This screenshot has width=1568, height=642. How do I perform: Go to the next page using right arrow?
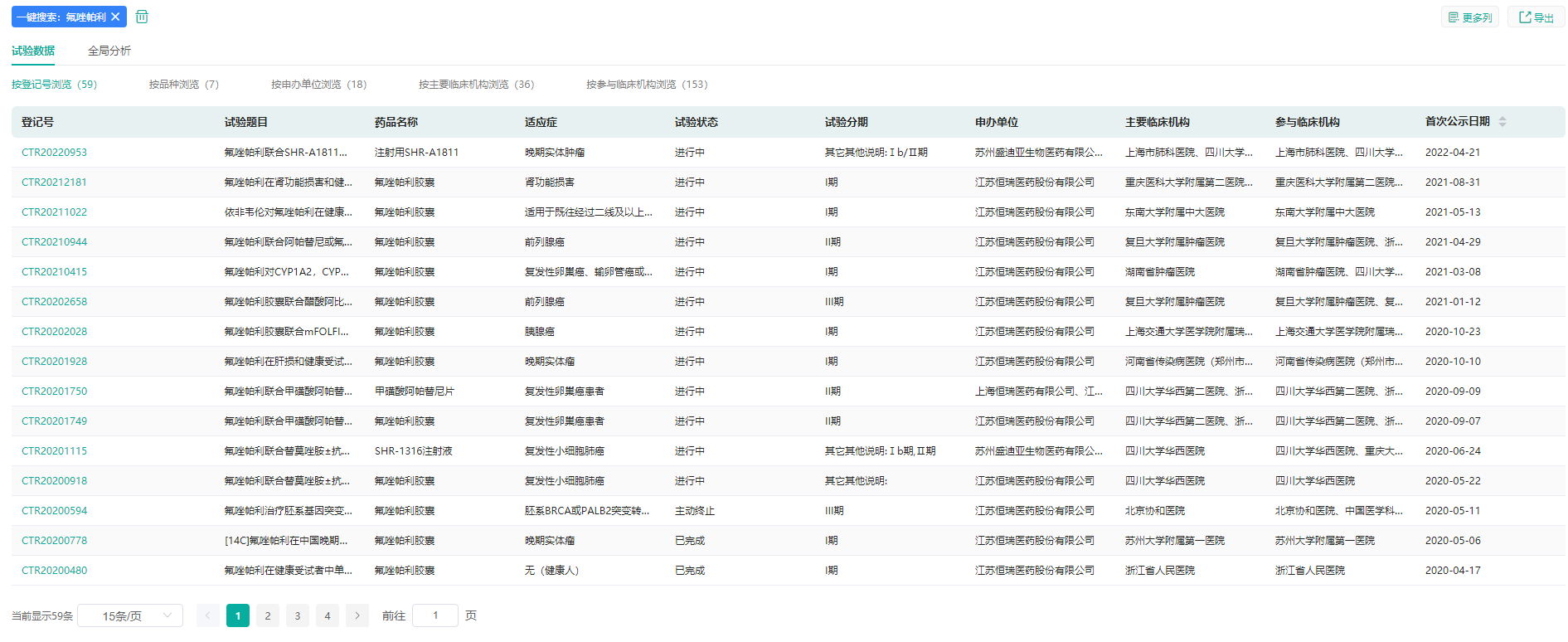[357, 615]
